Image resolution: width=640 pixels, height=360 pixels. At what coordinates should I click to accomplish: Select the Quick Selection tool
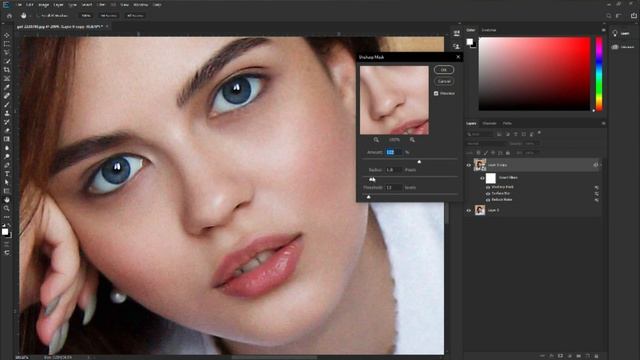pos(7,61)
